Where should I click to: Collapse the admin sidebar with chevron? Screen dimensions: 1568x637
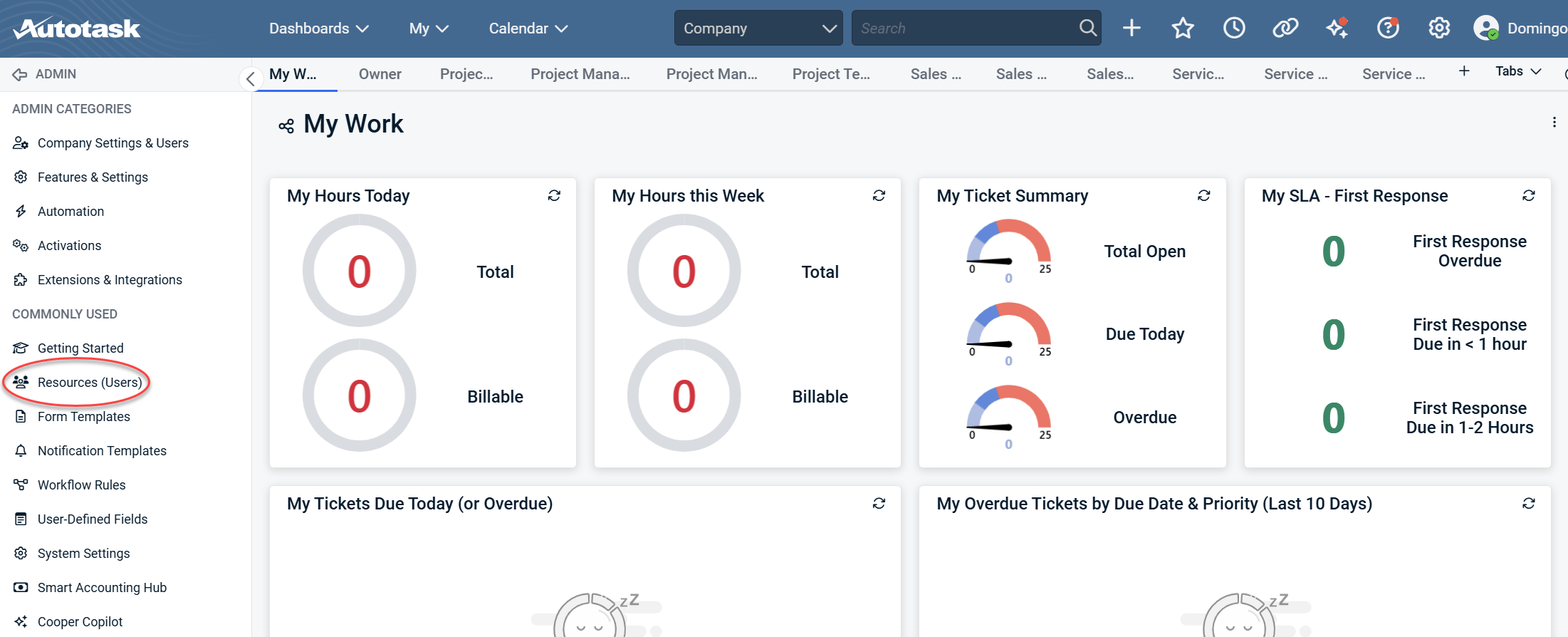250,78
